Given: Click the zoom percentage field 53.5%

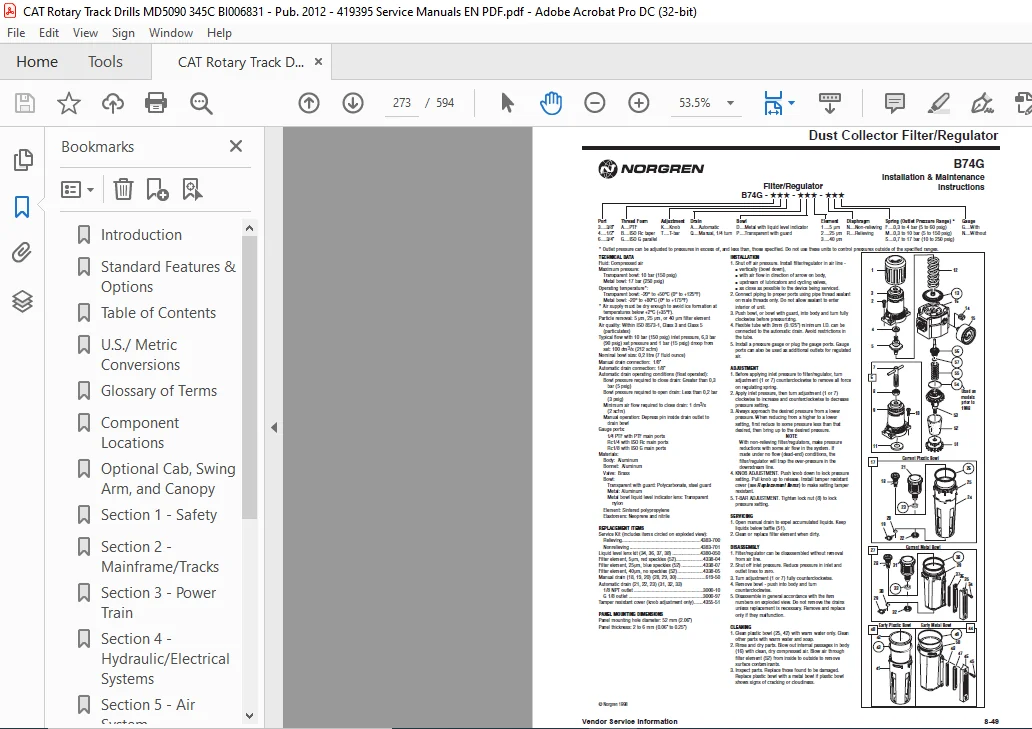Looking at the screenshot, I should 694,103.
